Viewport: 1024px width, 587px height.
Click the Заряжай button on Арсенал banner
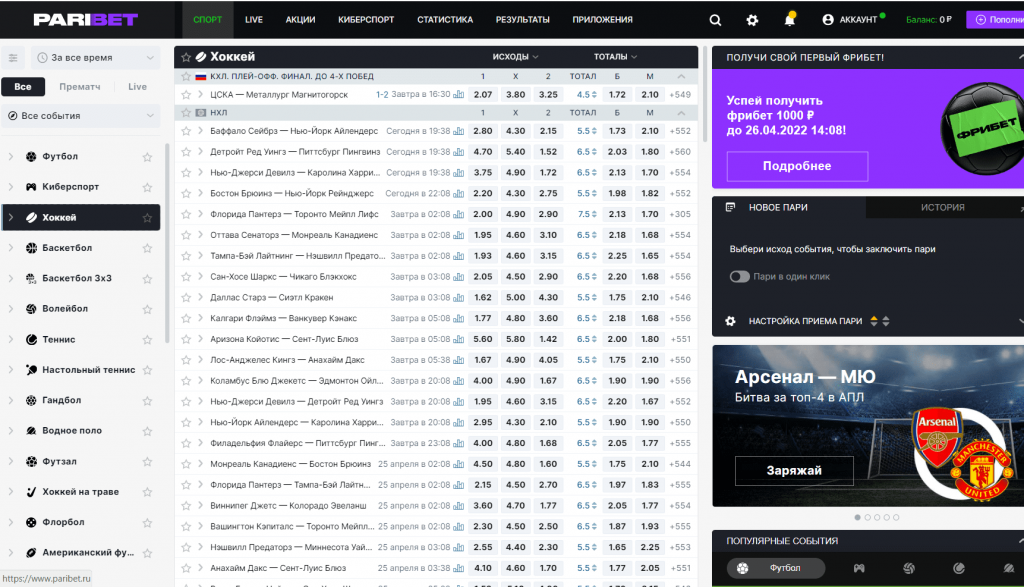[x=794, y=470]
